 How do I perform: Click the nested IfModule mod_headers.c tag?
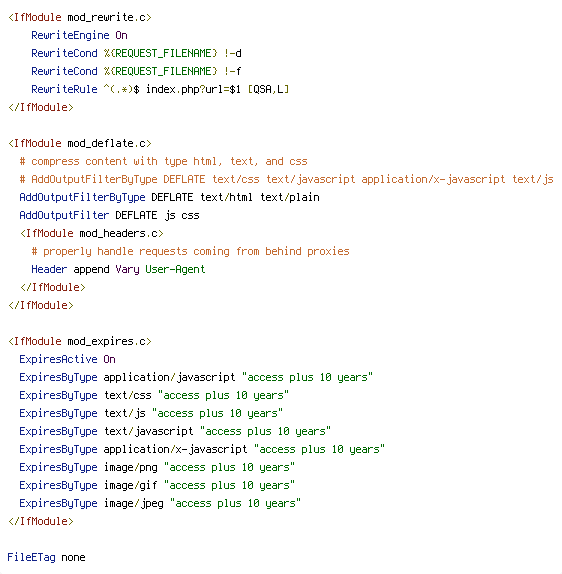(x=92, y=233)
